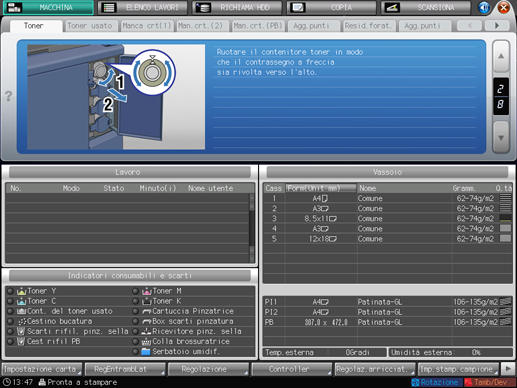Image resolution: width=517 pixels, height=388 pixels.
Task: Click the job list scrollbar
Action: [x=252, y=228]
